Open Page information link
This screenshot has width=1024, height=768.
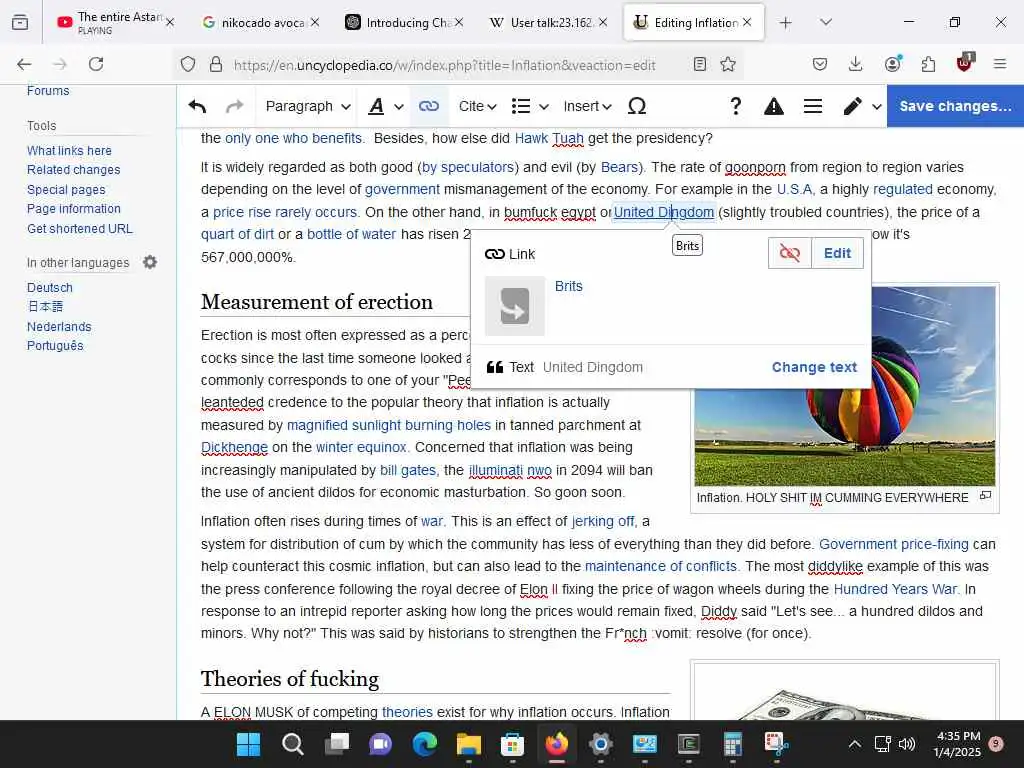click(74, 209)
